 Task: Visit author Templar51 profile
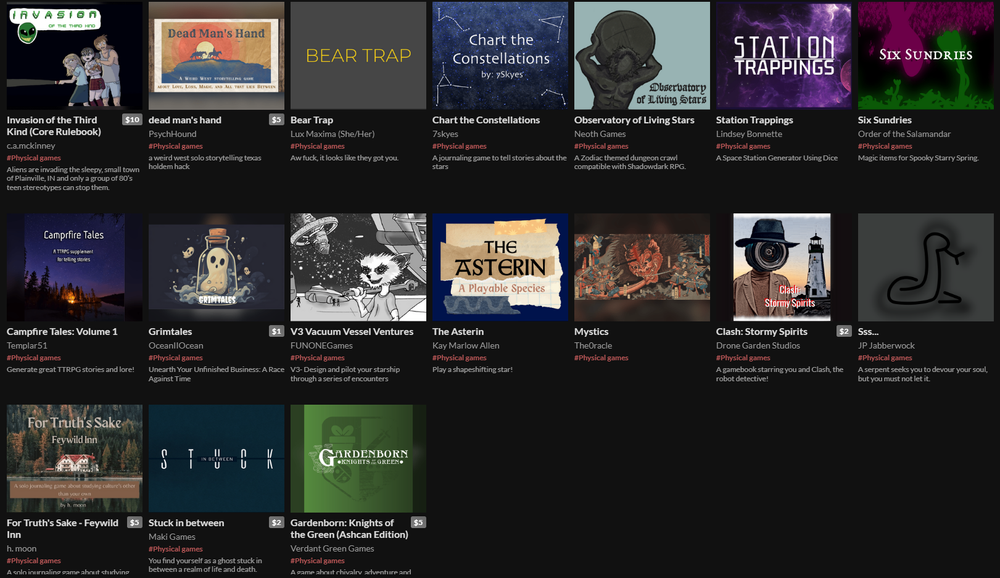pyautogui.click(x=27, y=346)
